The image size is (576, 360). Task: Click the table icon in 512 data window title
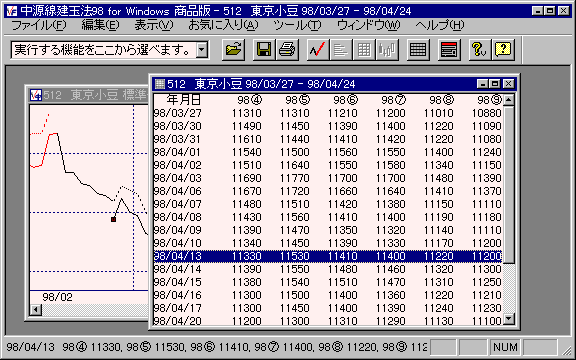point(160,84)
